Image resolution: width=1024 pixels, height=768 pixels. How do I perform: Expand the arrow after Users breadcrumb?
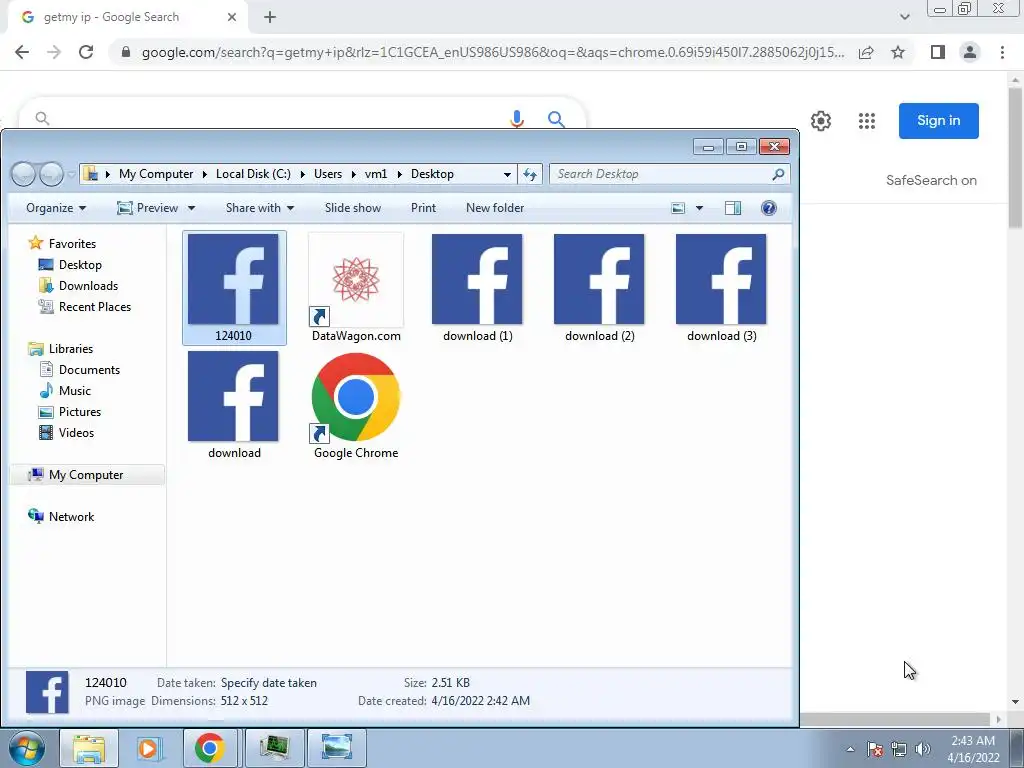[353, 174]
